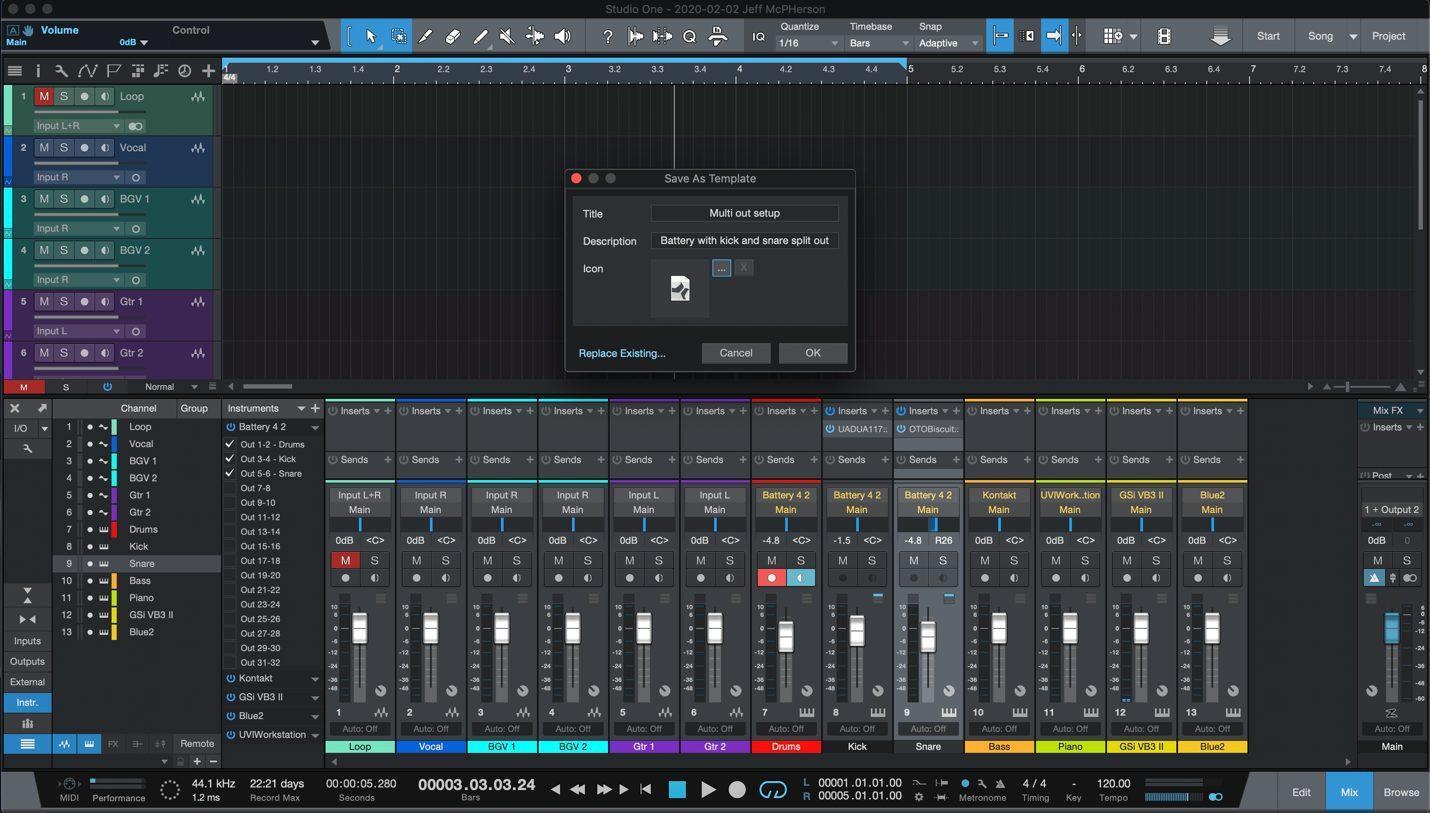Select the Listen tool speaker icon
The image size is (1430, 813).
coord(560,36)
